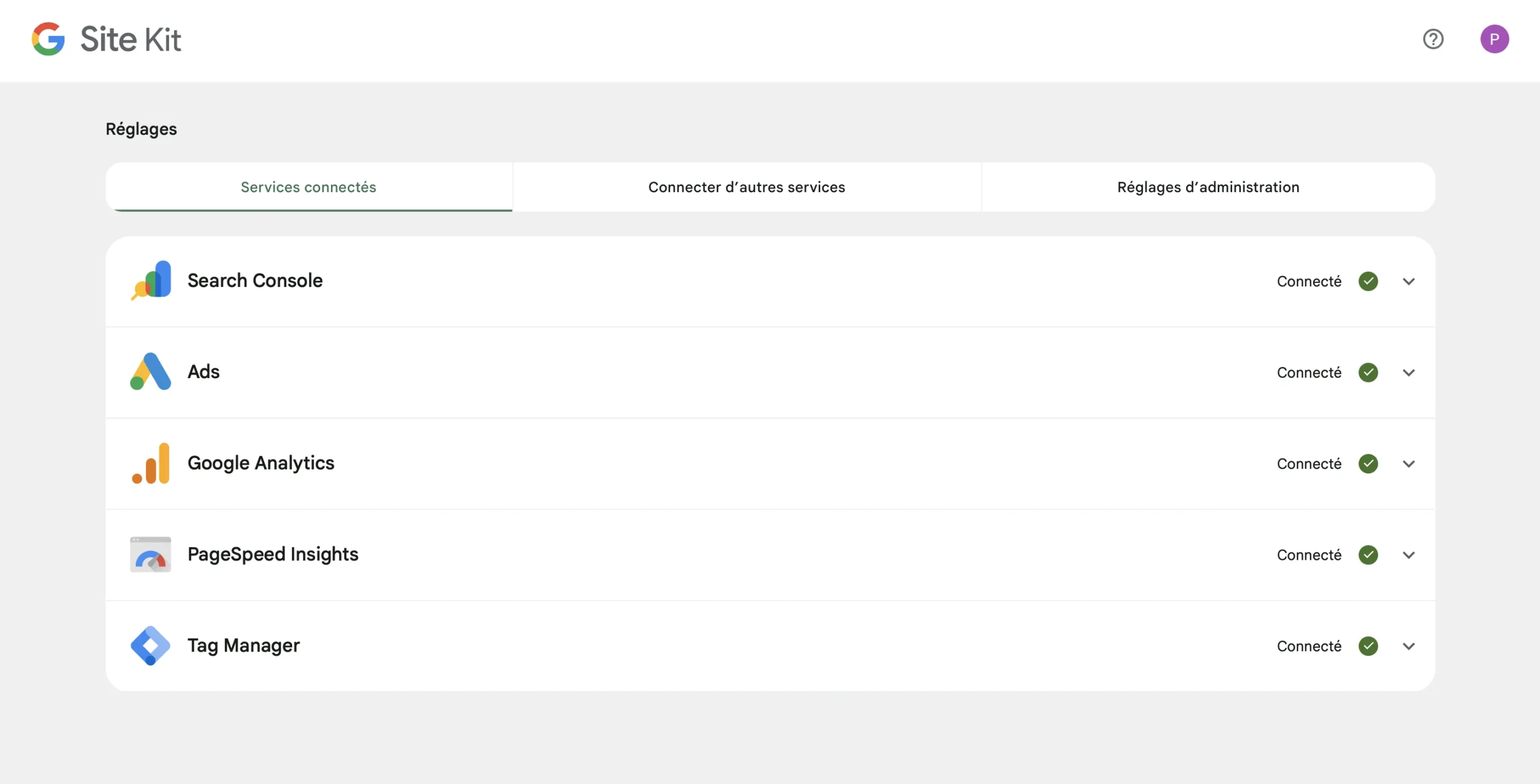The image size is (1540, 784).
Task: Open the purple P user avatar
Action: pos(1494,39)
